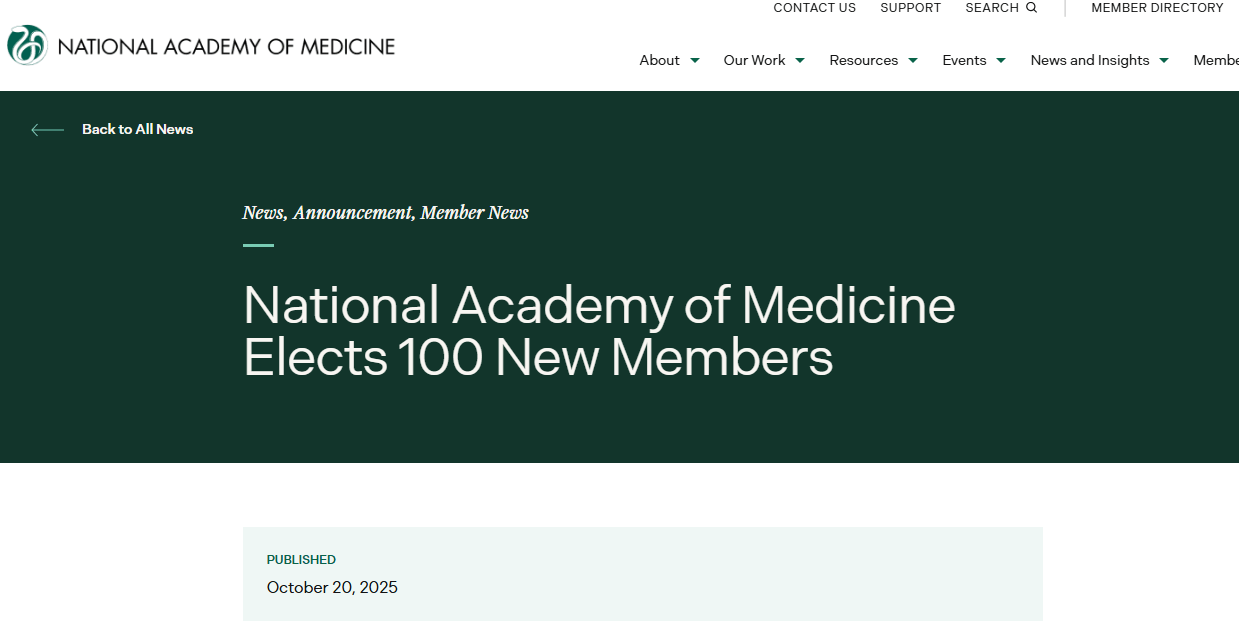Open the Events menu item
The image size is (1239, 621).
(x=964, y=61)
